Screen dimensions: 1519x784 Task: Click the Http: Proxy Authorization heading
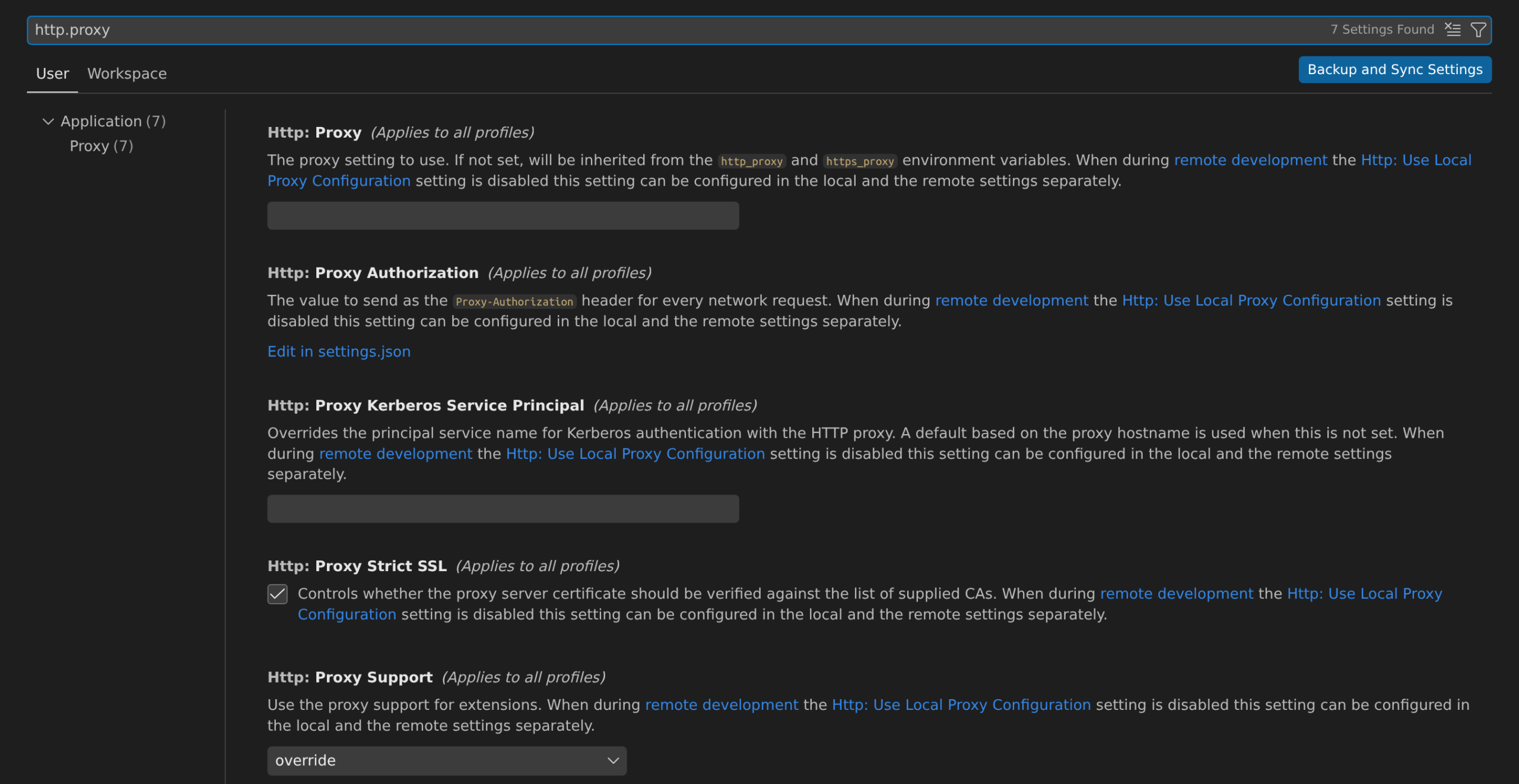point(373,273)
